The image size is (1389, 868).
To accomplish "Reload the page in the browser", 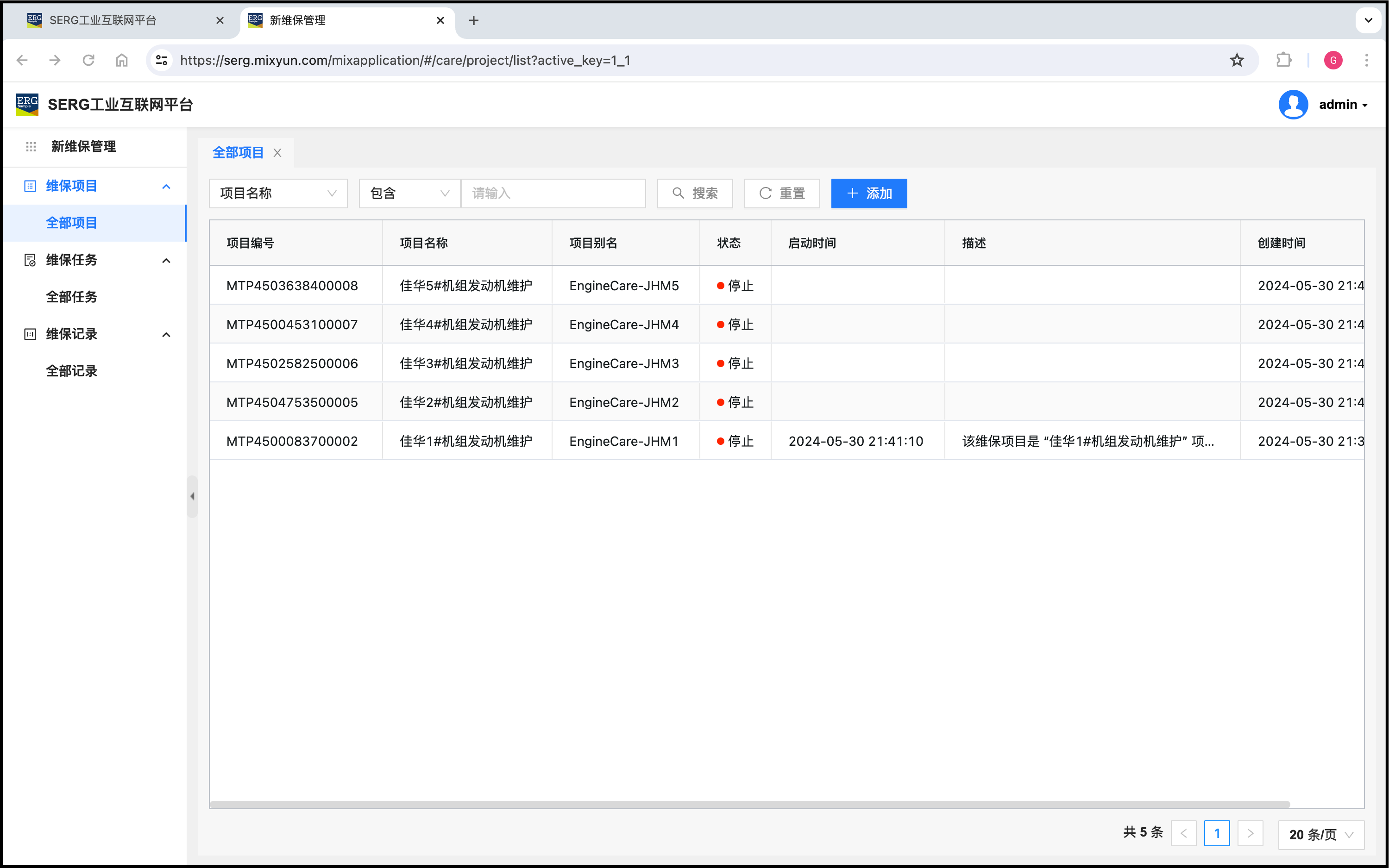I will point(88,60).
